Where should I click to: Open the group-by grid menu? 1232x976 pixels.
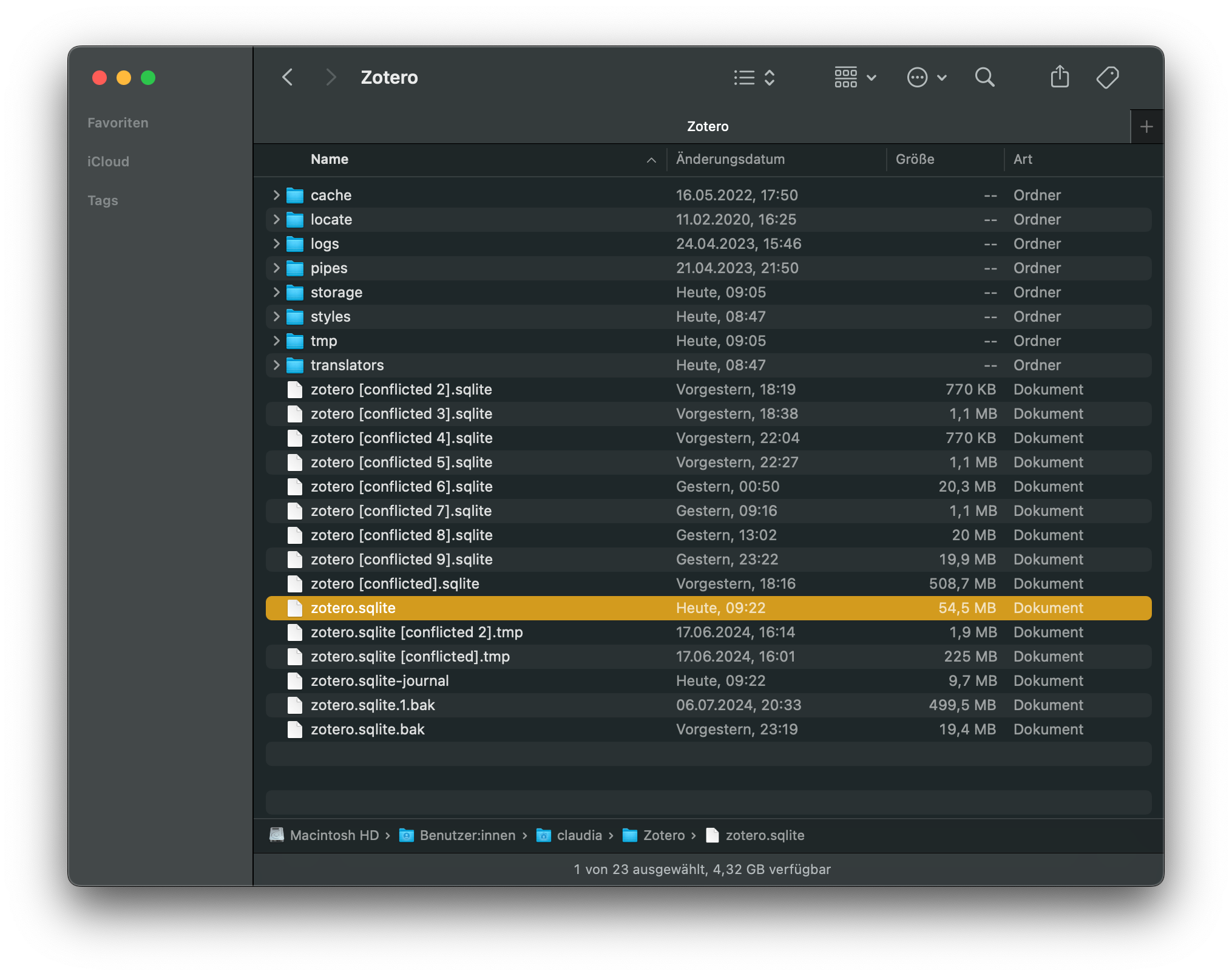click(855, 78)
